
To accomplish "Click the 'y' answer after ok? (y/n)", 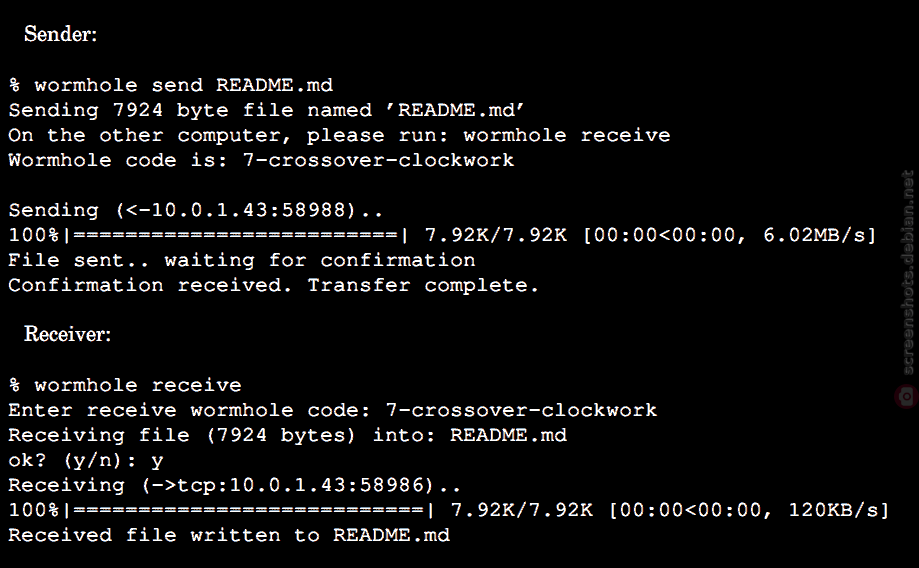I will pos(157,461).
